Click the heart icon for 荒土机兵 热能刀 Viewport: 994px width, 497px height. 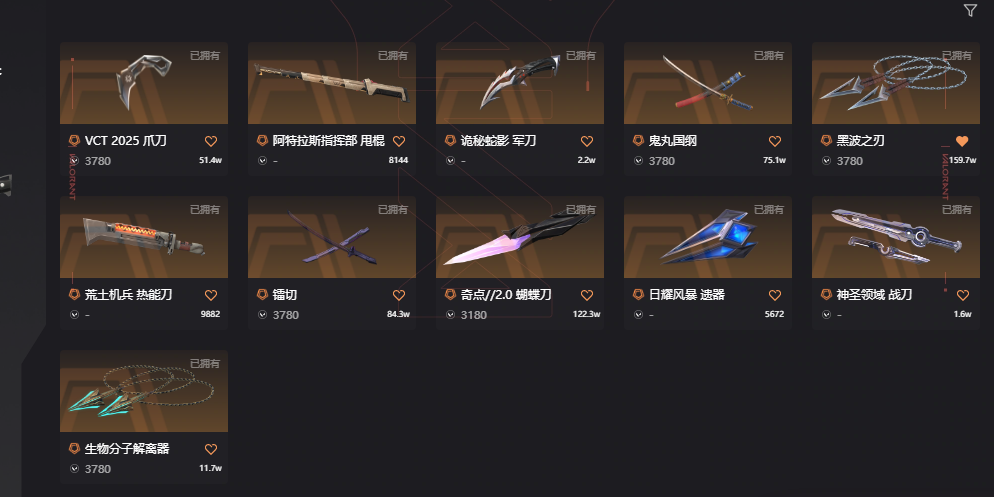[x=211, y=295]
